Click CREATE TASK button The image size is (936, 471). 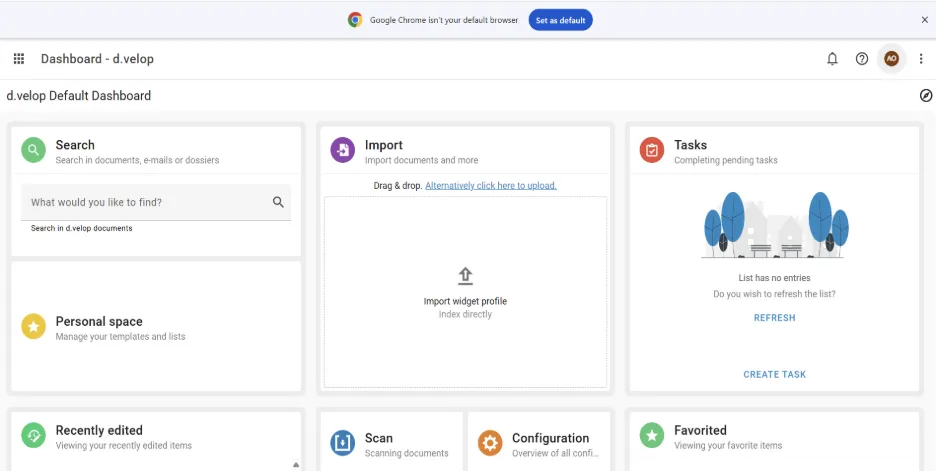[774, 374]
